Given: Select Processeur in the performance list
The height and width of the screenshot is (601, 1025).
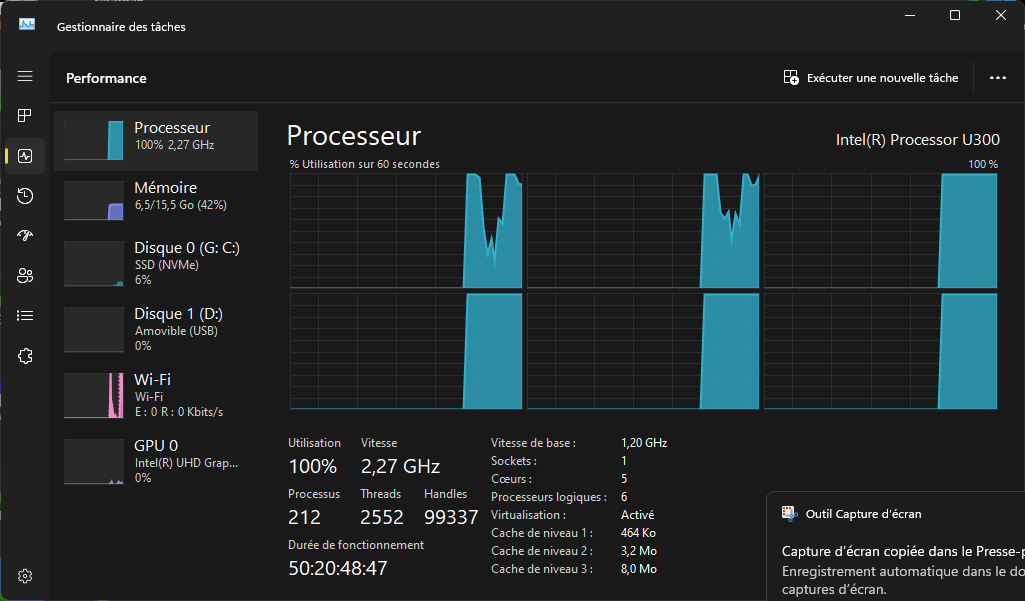Looking at the screenshot, I should tap(156, 140).
